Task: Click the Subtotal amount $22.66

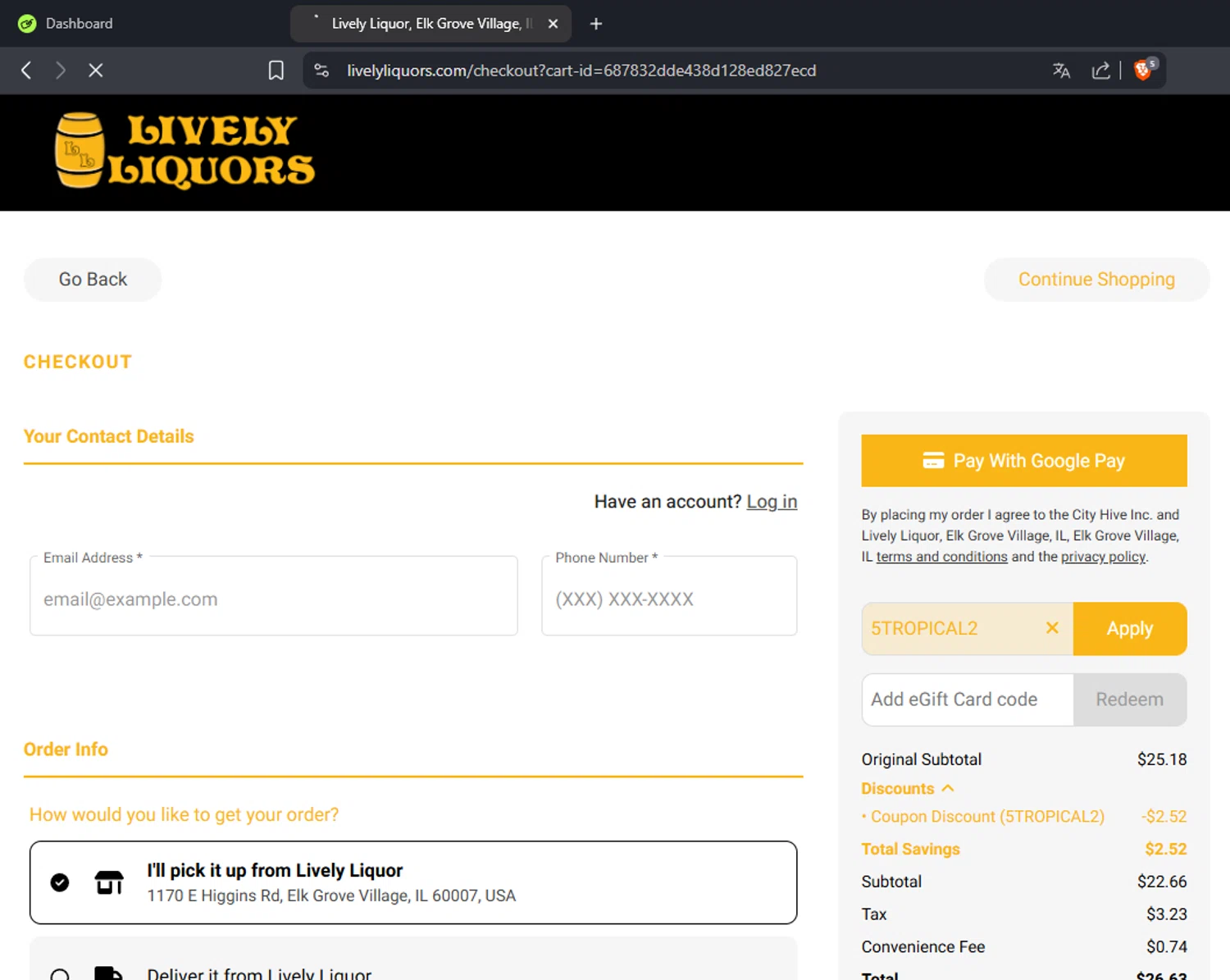Action: point(1162,882)
